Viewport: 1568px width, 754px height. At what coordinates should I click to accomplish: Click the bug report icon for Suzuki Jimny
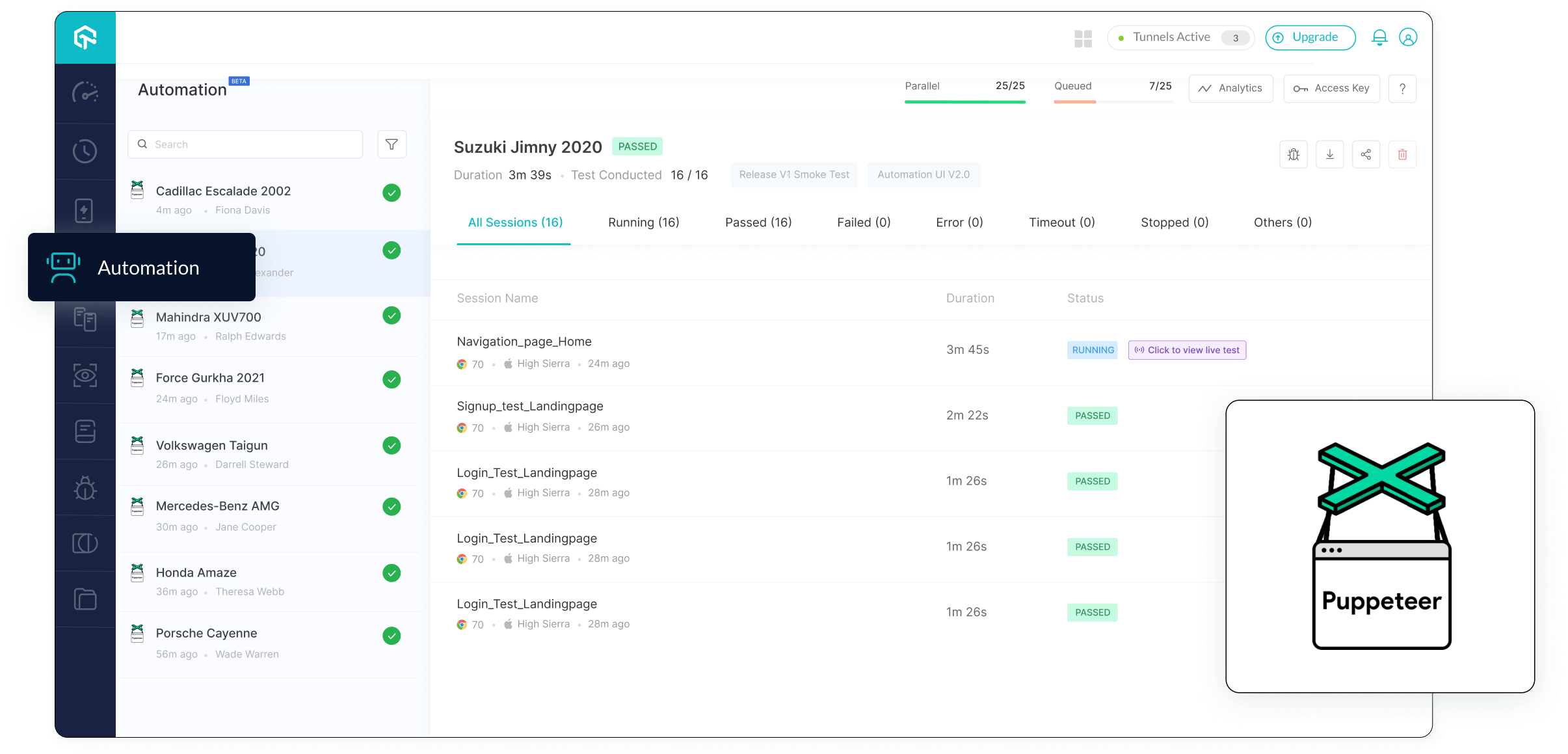(1293, 154)
